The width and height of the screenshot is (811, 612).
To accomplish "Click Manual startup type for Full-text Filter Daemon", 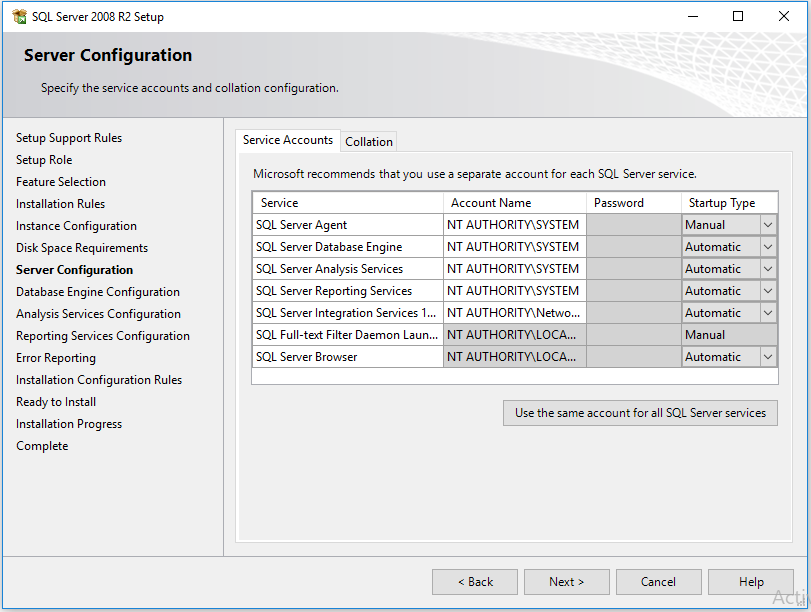I will pos(729,335).
